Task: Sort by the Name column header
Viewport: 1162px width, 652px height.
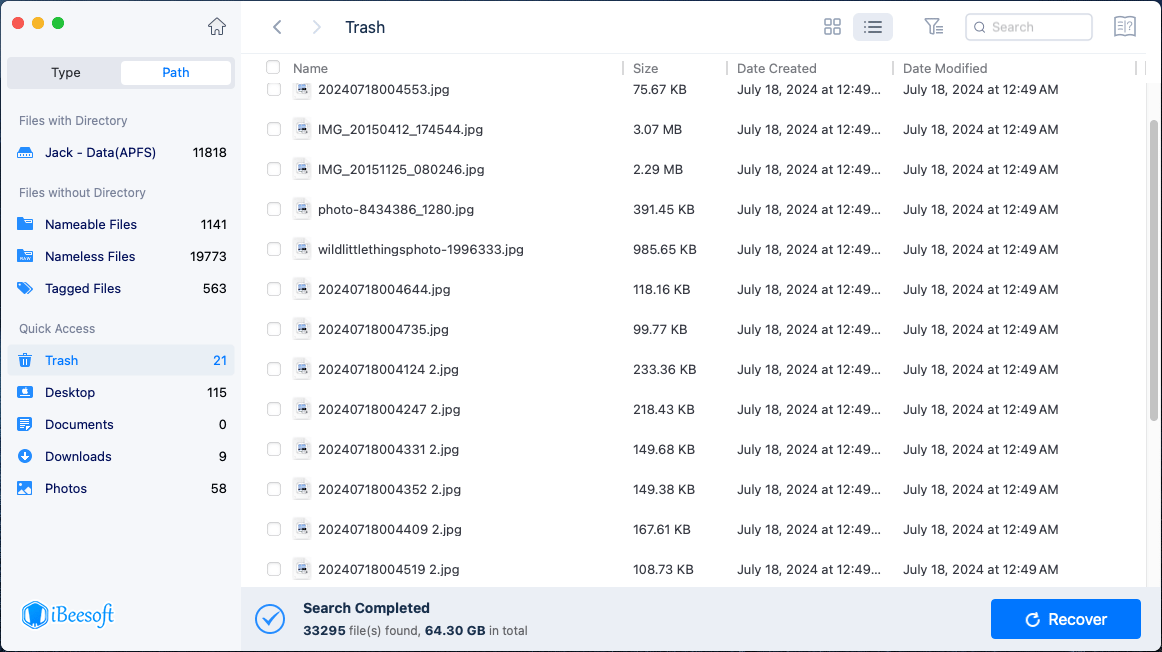Action: [310, 68]
